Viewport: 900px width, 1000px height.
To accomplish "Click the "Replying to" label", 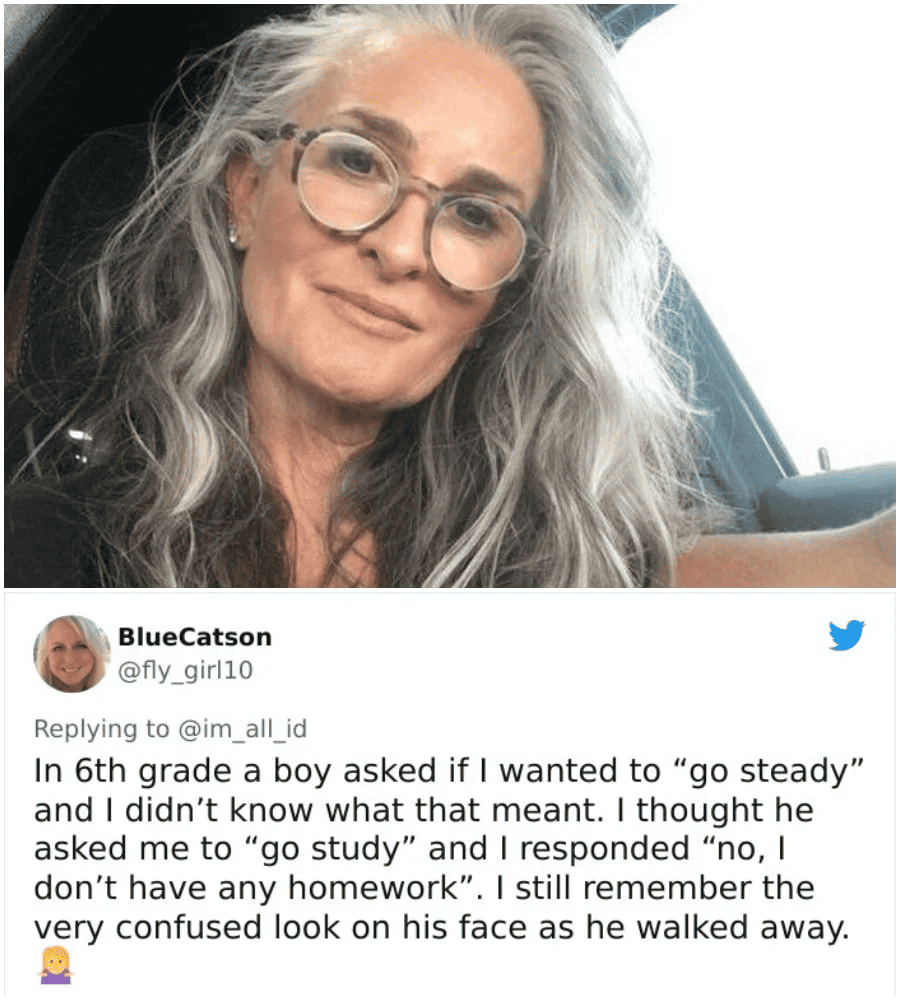I will [101, 729].
